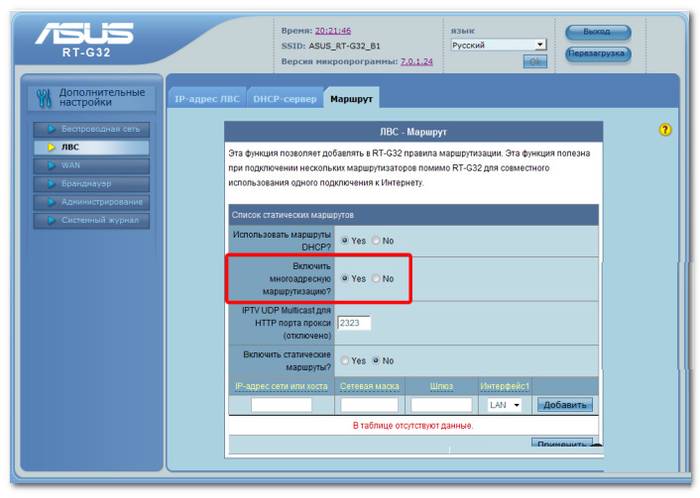This screenshot has height=498, width=700.
Task: Click the IP-адрес сети или хоста header link
Action: point(281,386)
